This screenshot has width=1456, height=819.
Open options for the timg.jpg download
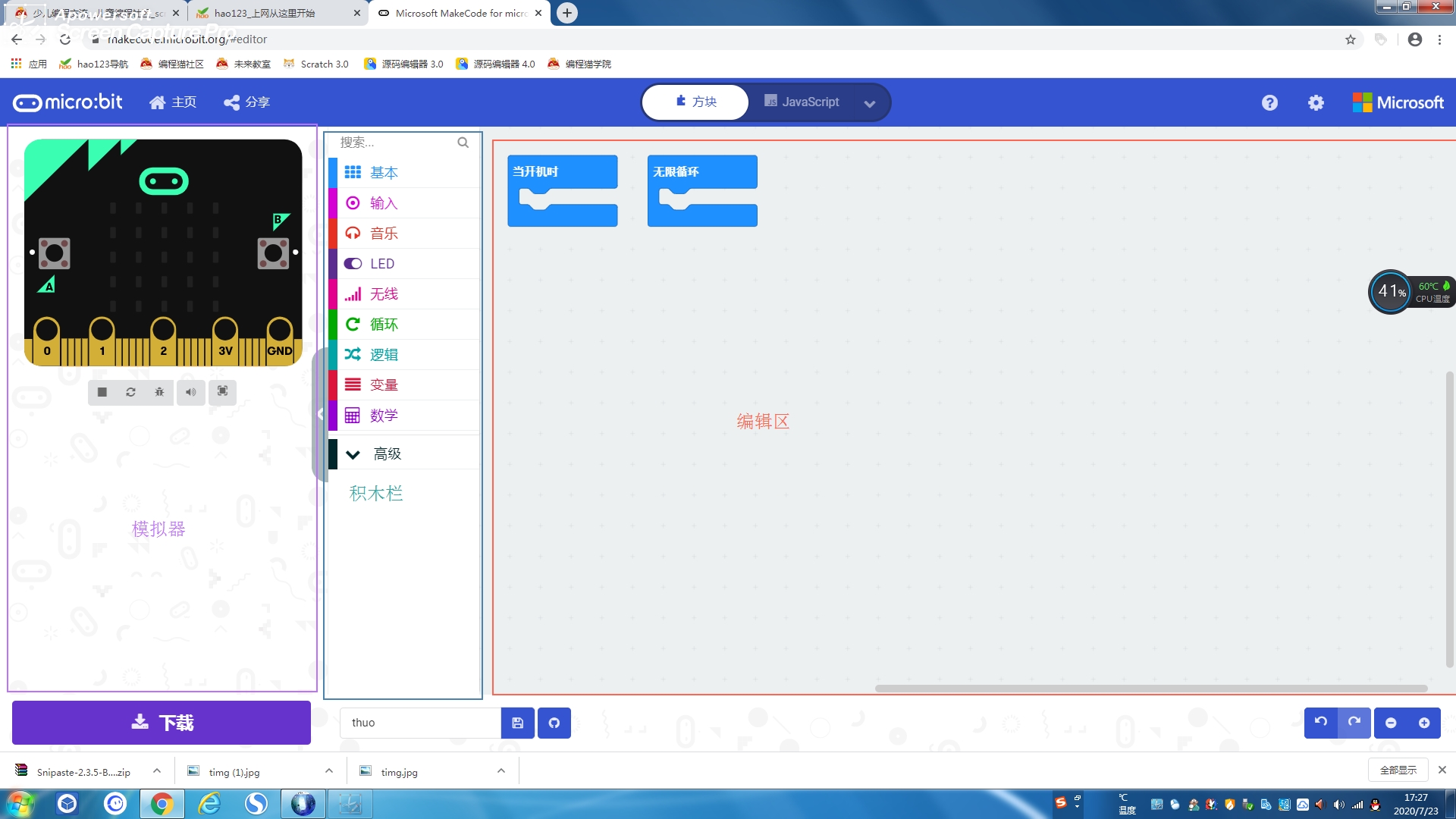[500, 771]
